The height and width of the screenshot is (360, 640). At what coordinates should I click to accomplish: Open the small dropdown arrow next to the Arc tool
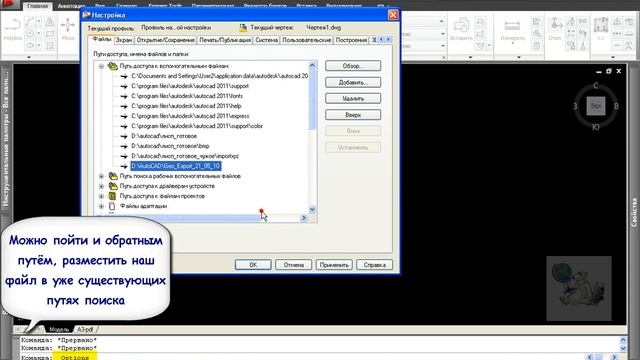(39, 22)
